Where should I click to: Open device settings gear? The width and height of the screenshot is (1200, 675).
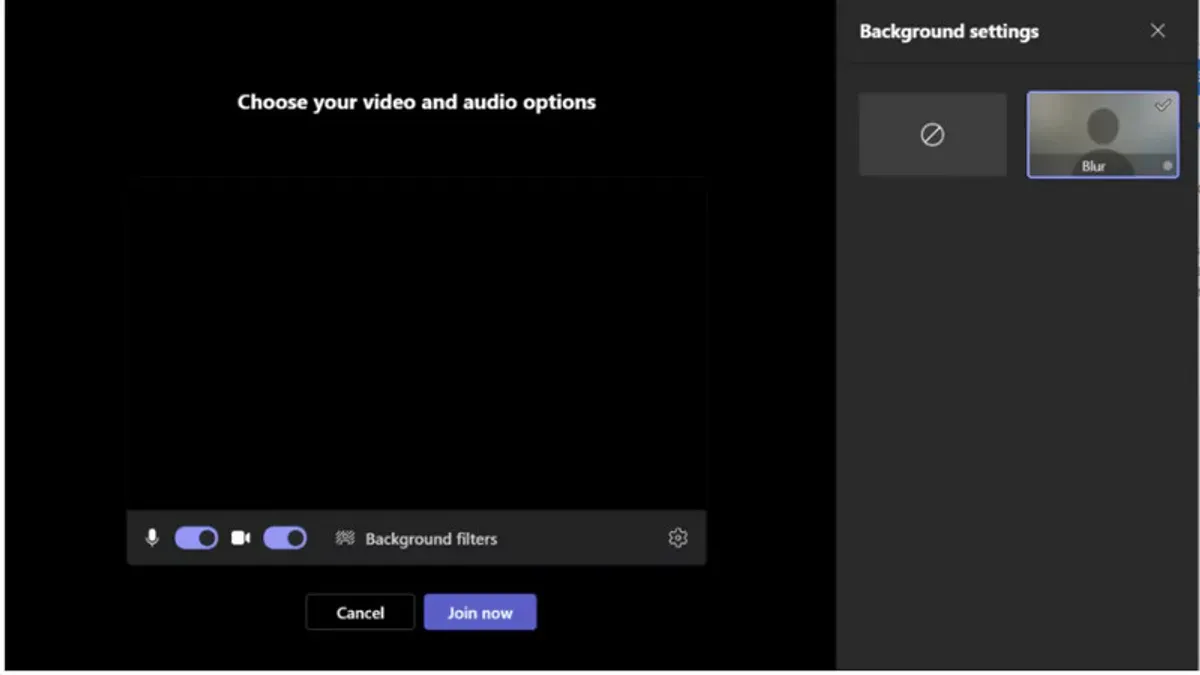[x=678, y=538]
